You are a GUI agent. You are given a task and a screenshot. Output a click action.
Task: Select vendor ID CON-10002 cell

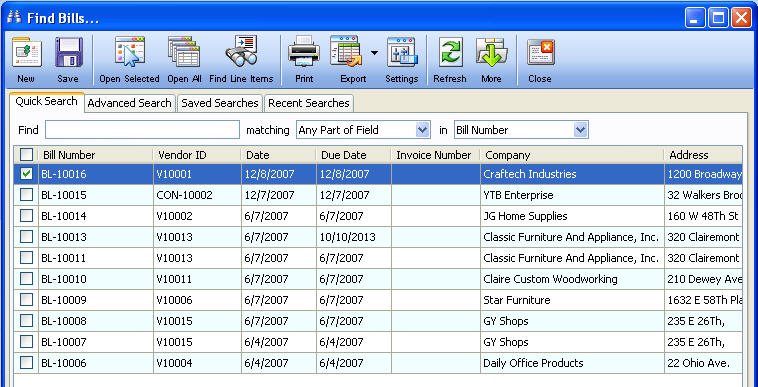pos(197,195)
